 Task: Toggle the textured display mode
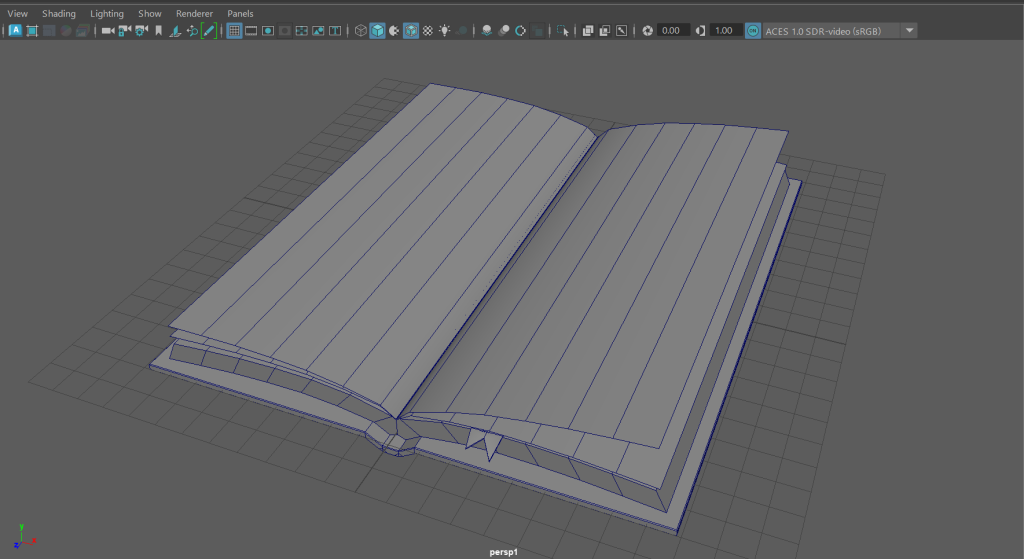pos(428,31)
